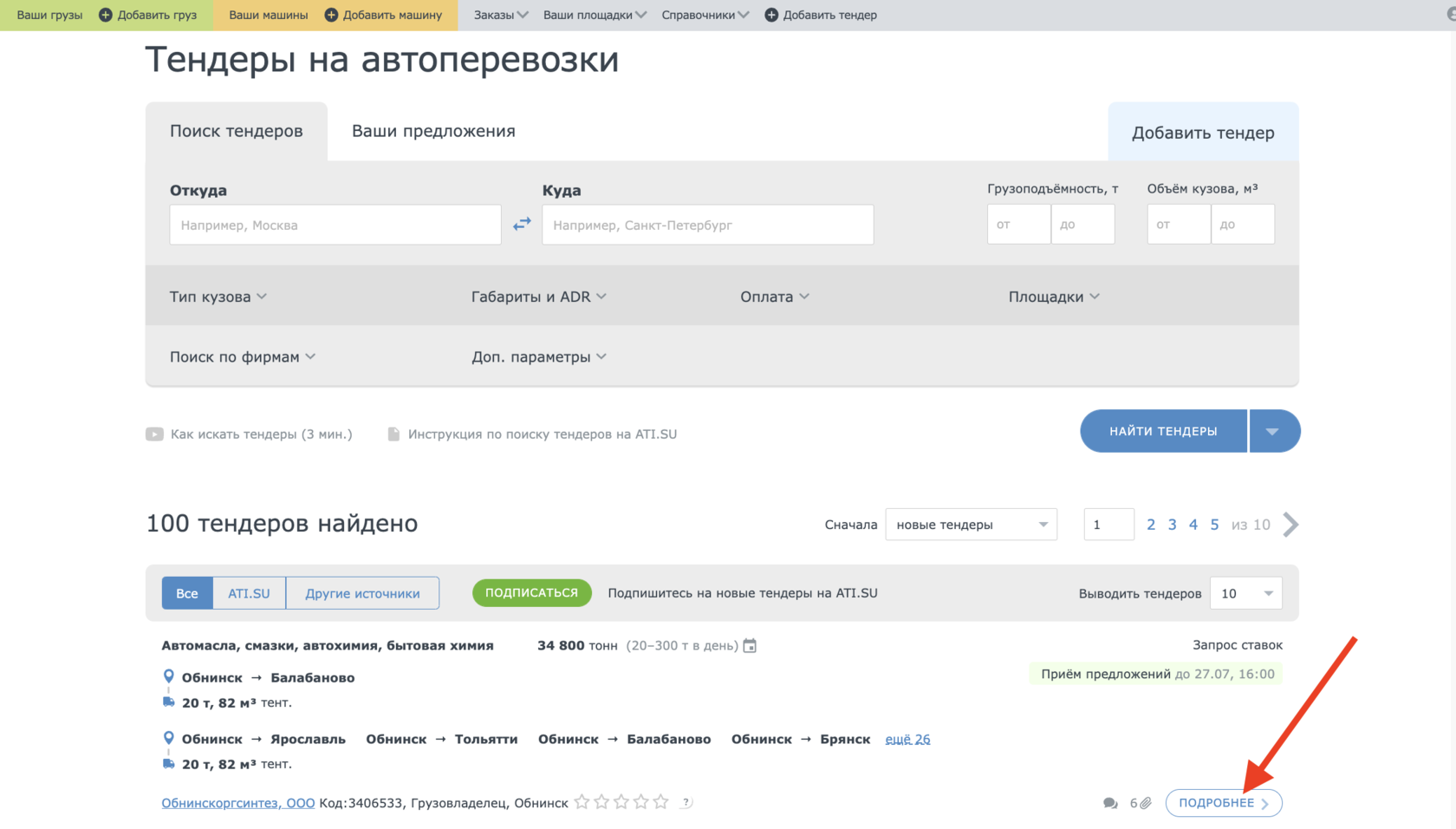Open Ваши машины in top bar
1456x829 pixels.
[x=269, y=15]
